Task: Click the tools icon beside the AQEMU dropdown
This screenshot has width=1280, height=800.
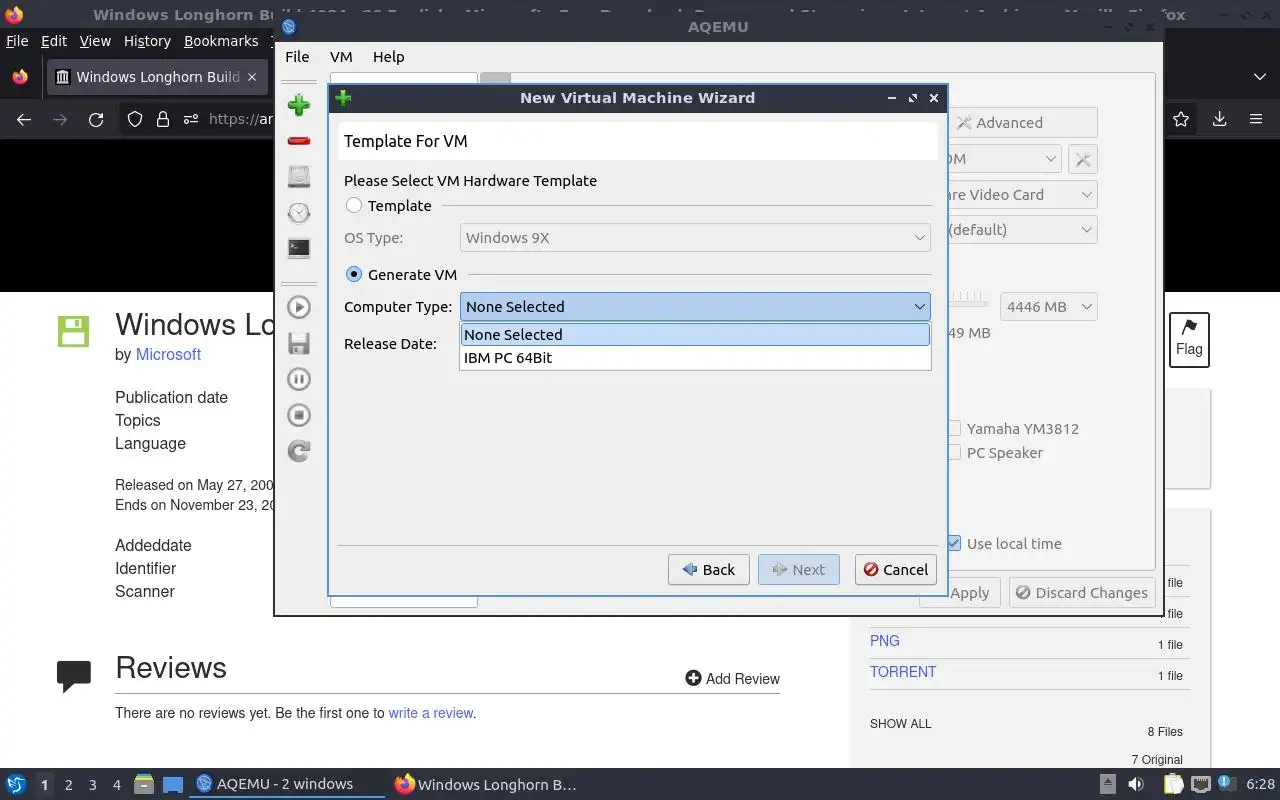Action: click(1082, 159)
